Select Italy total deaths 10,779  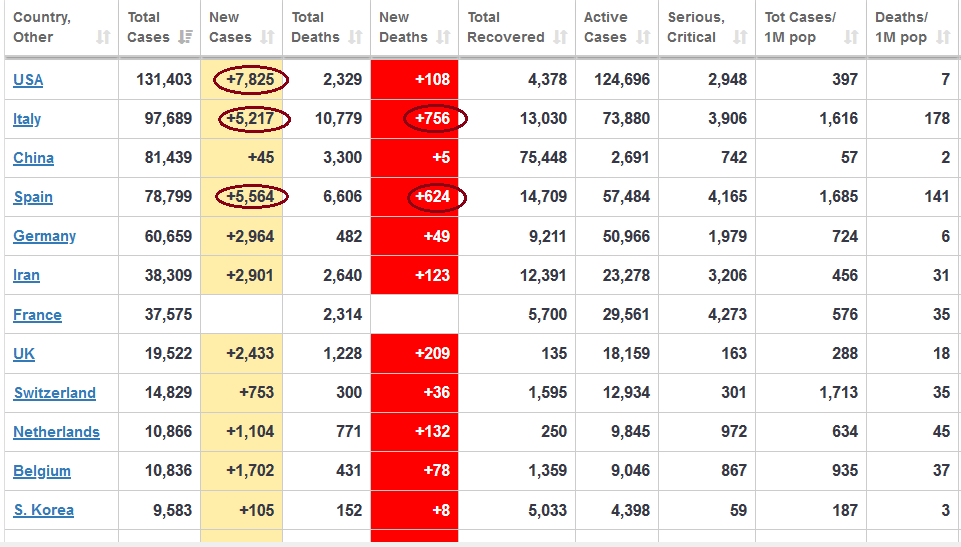pyautogui.click(x=338, y=119)
